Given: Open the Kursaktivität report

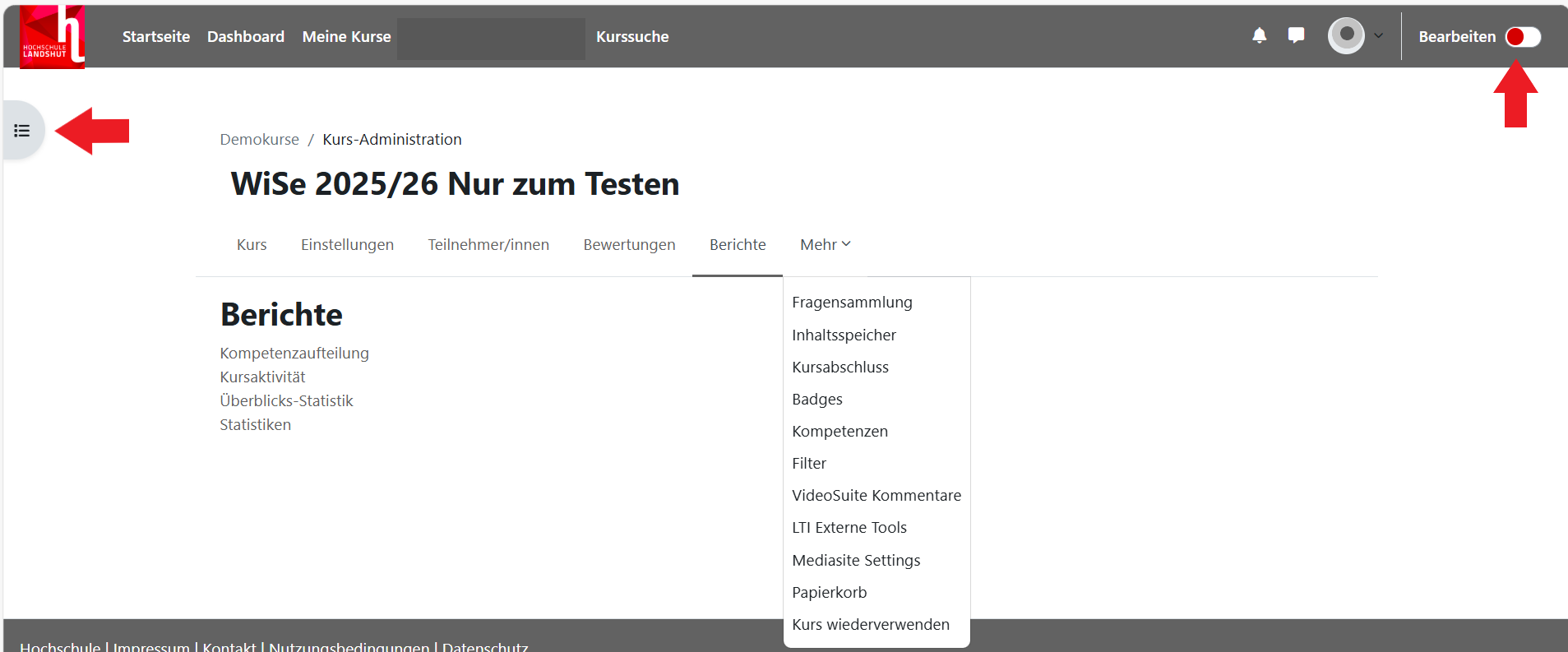Looking at the screenshot, I should 262,377.
